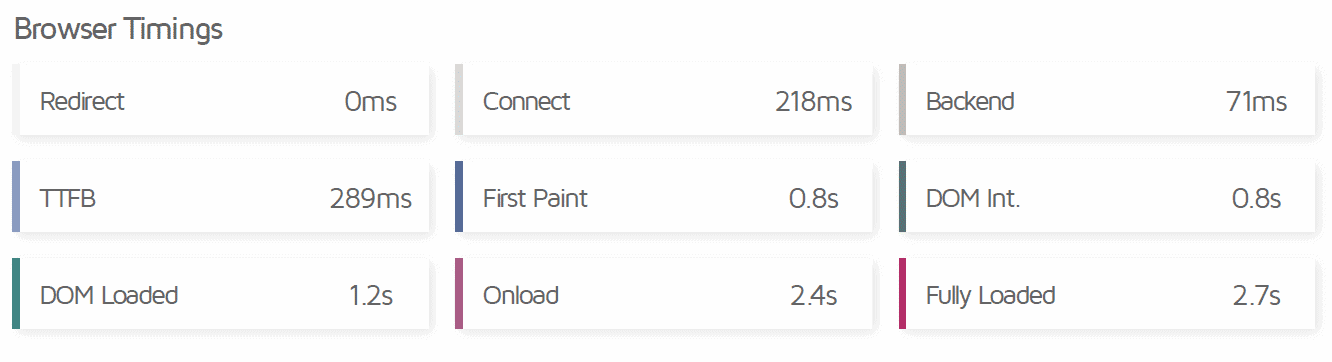
Task: Select the Onload timing card
Action: coord(664,294)
